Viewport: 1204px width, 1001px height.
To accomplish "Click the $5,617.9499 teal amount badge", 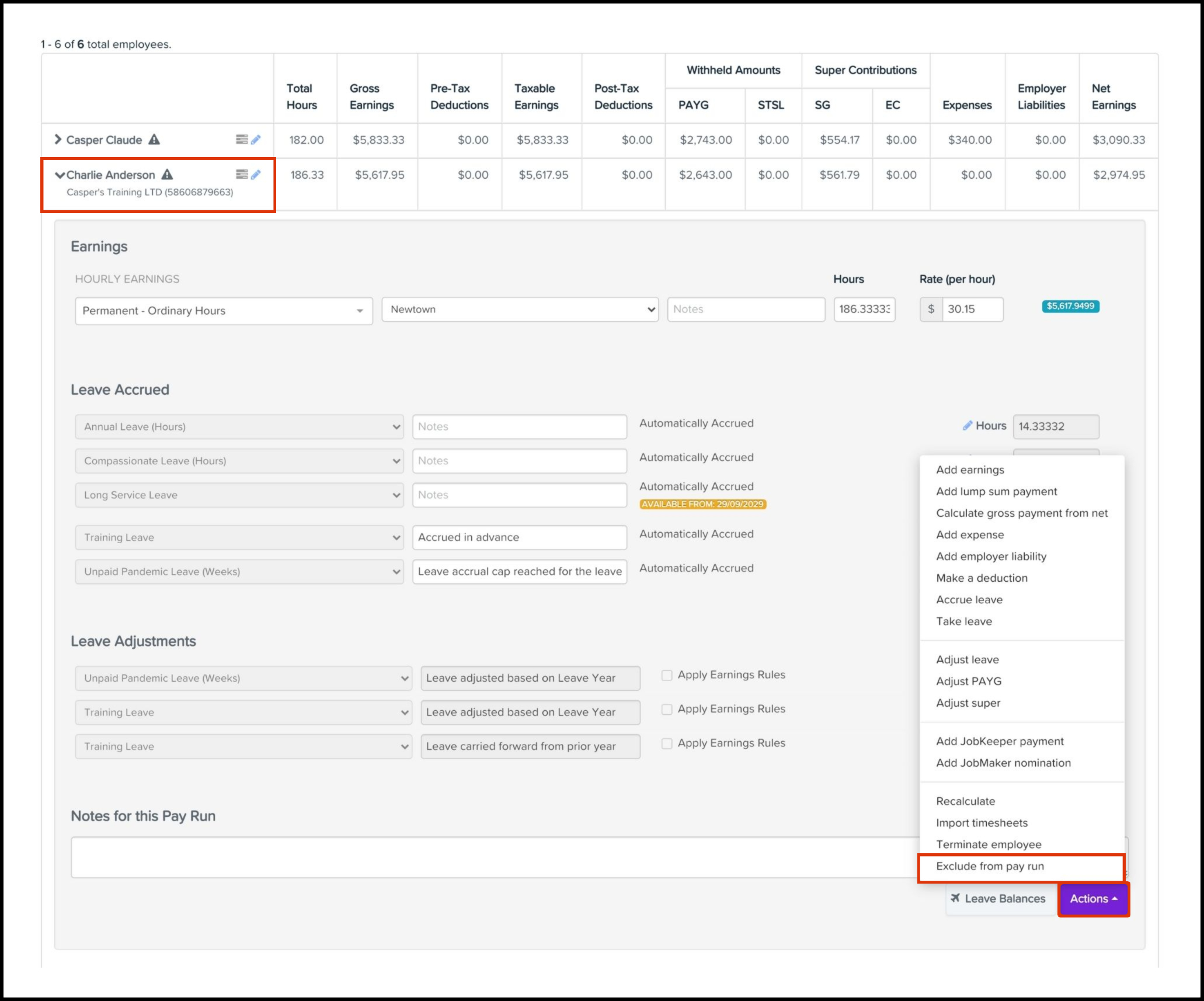I will tap(1070, 306).
